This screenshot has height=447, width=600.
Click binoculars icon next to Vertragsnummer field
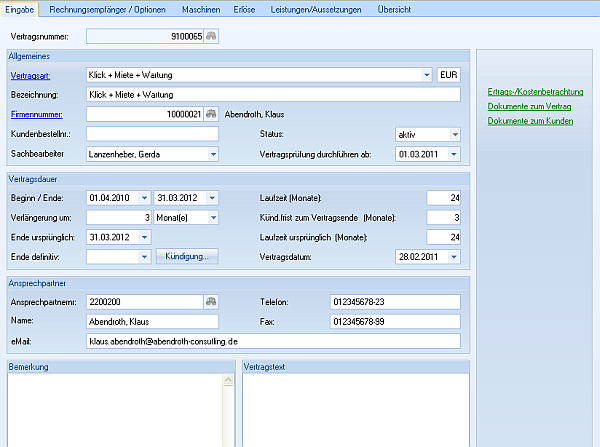coord(212,36)
